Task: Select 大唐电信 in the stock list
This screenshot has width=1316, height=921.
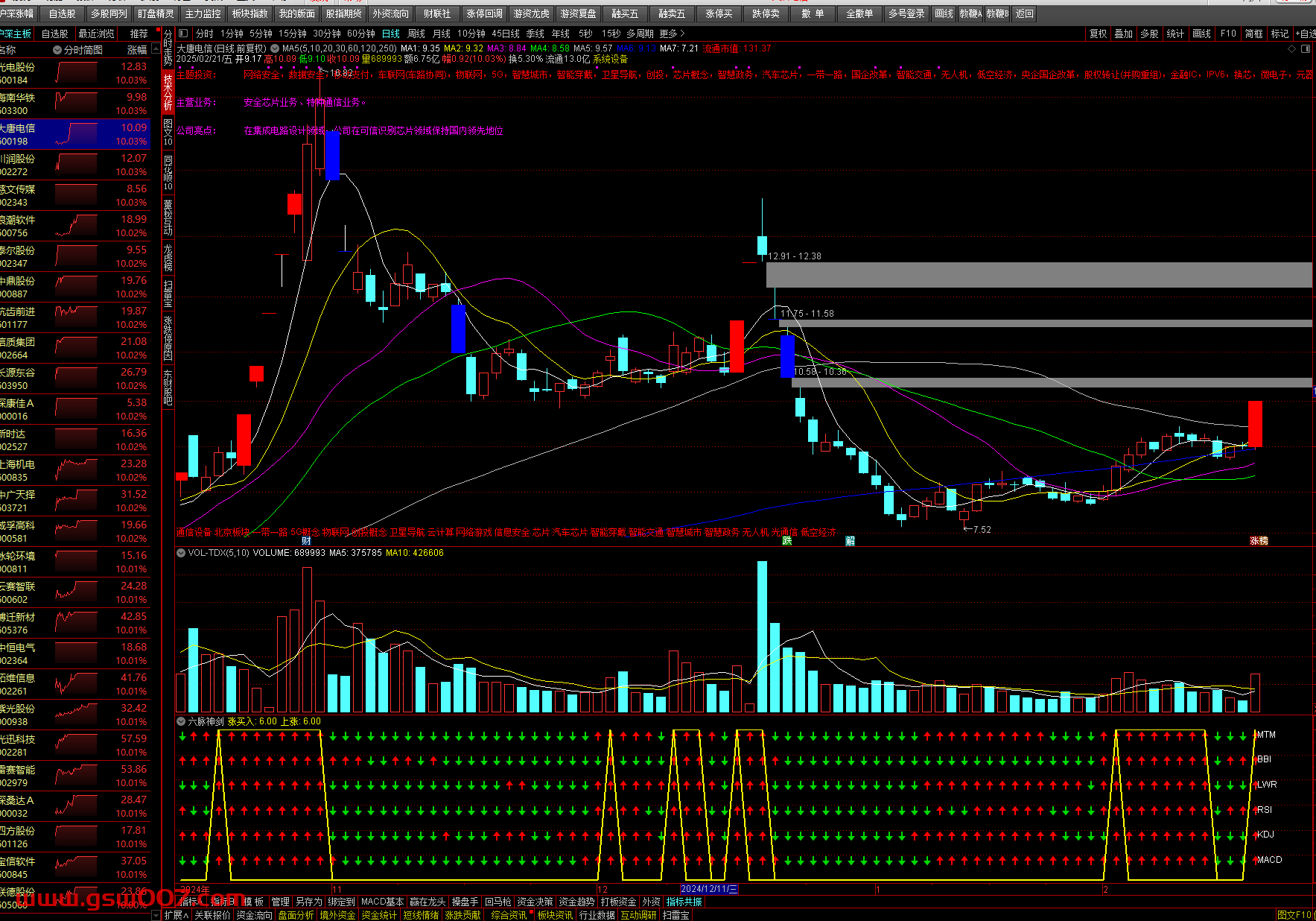Action: 74,134
